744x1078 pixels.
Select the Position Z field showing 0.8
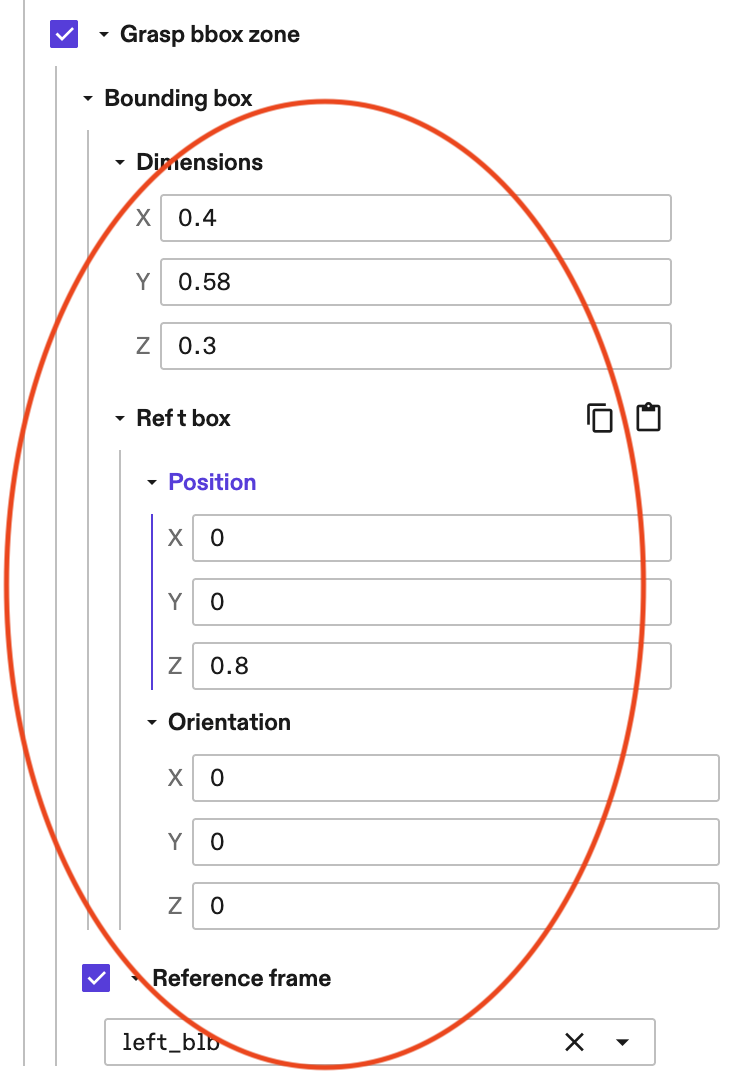431,665
